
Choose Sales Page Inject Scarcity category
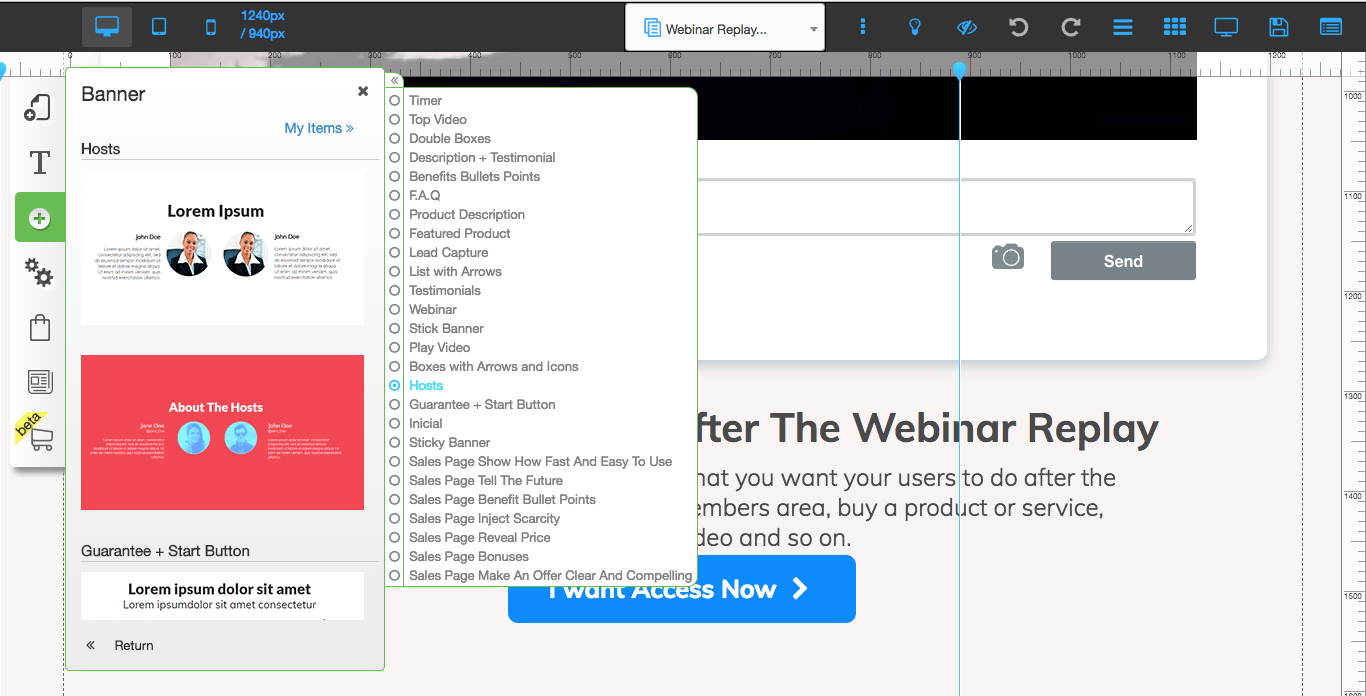pyautogui.click(x=485, y=518)
